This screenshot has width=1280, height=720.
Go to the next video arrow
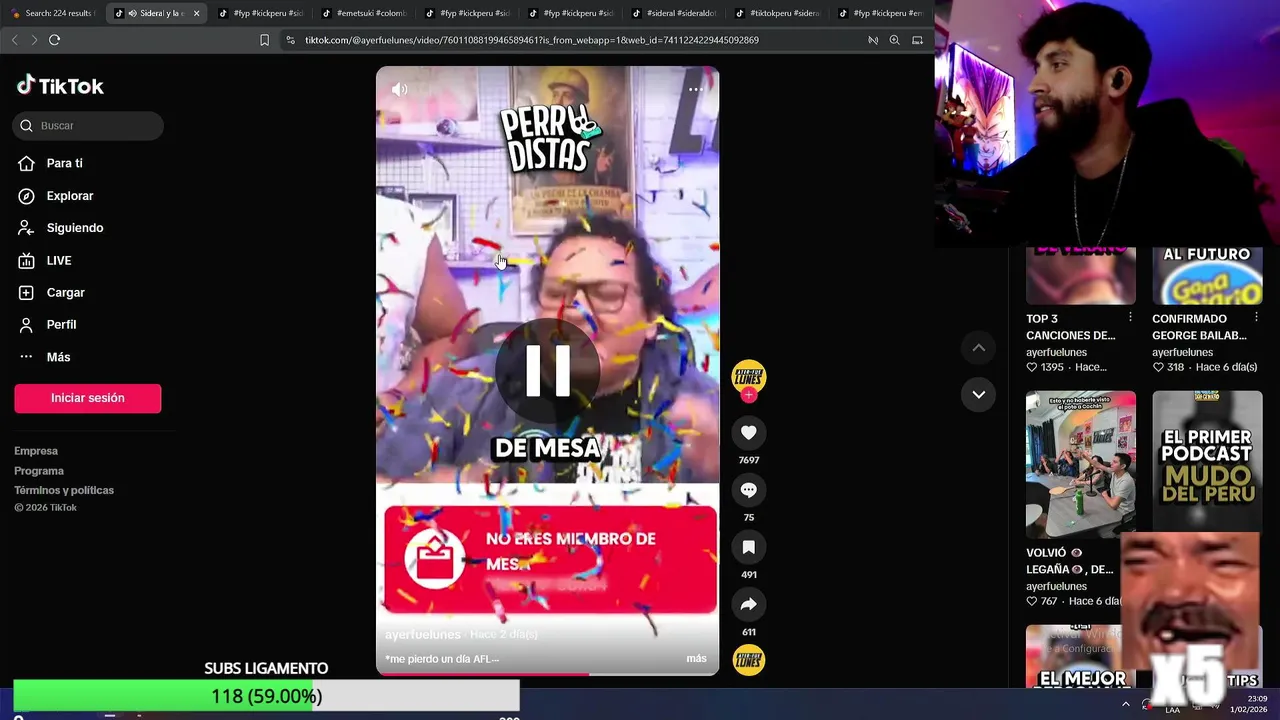click(x=979, y=394)
